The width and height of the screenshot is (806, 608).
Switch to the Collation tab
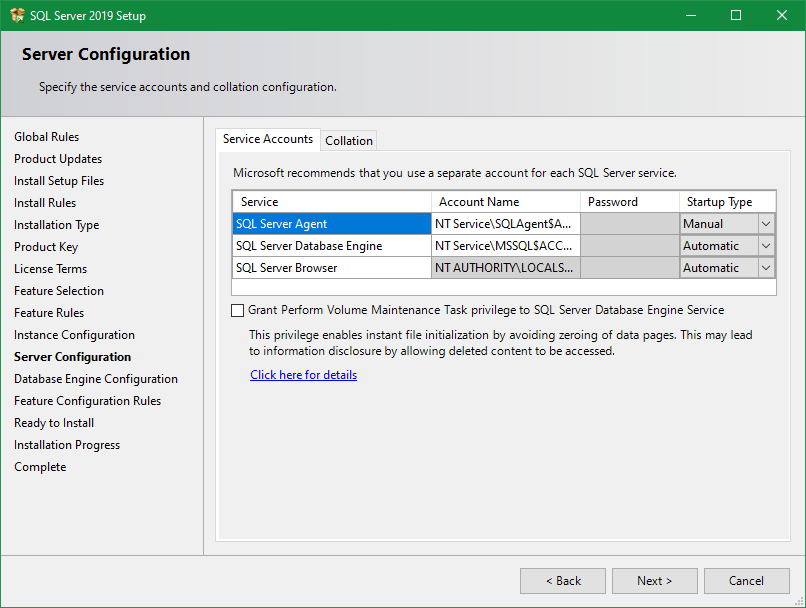point(348,140)
